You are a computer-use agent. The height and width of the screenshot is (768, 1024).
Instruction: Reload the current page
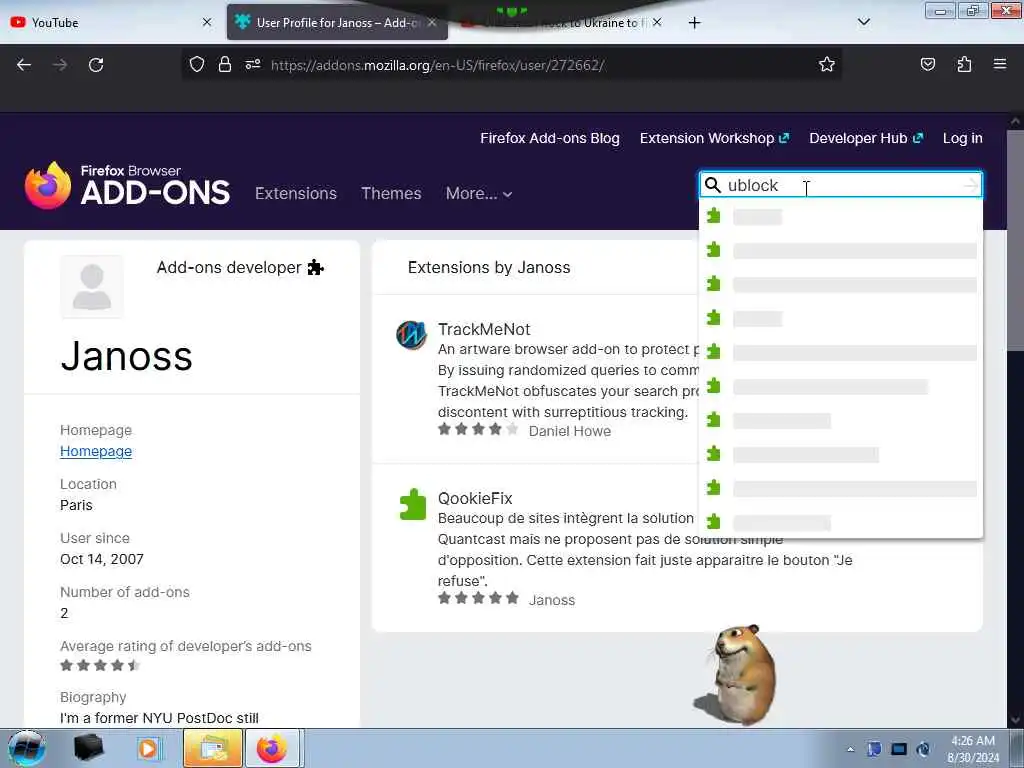pos(96,65)
